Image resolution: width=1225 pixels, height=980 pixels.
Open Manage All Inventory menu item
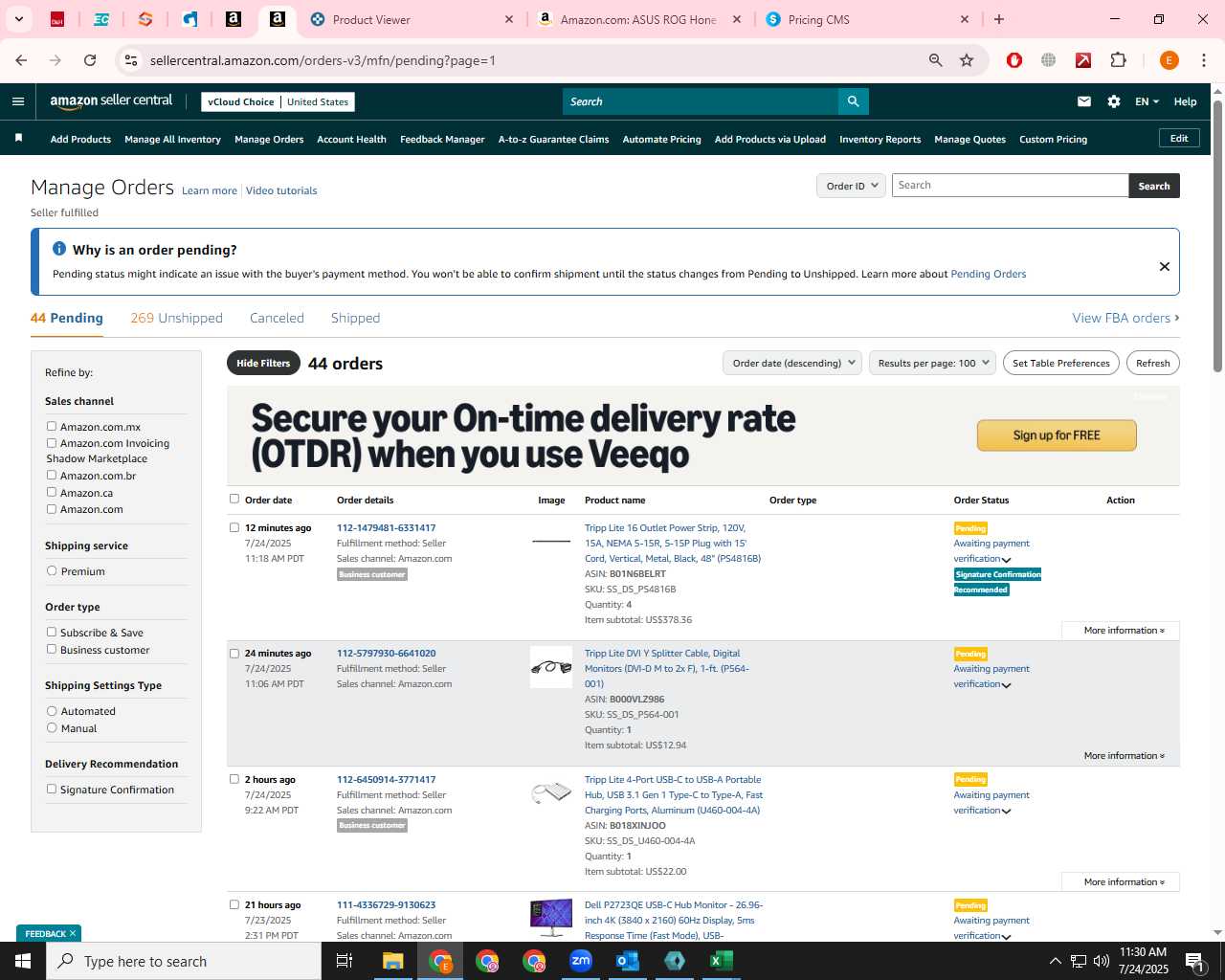172,139
